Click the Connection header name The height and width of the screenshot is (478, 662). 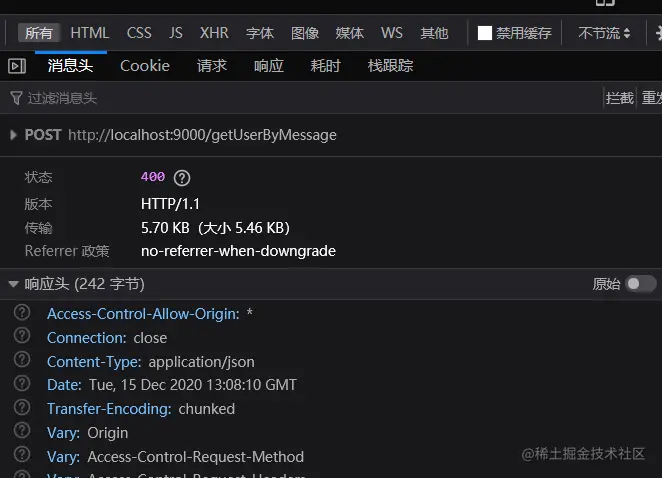87,338
